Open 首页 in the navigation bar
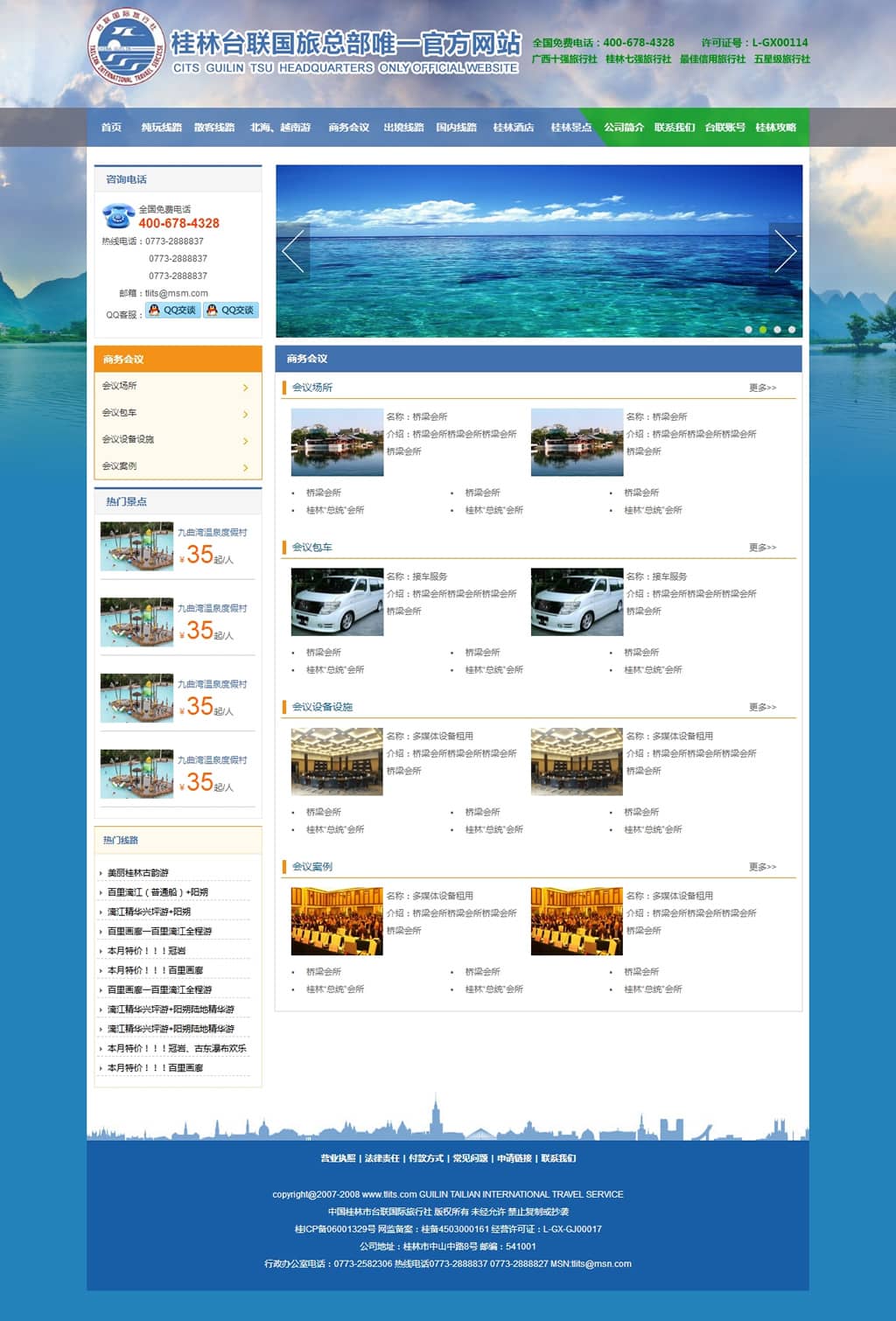Image resolution: width=896 pixels, height=1321 pixels. pos(111,128)
